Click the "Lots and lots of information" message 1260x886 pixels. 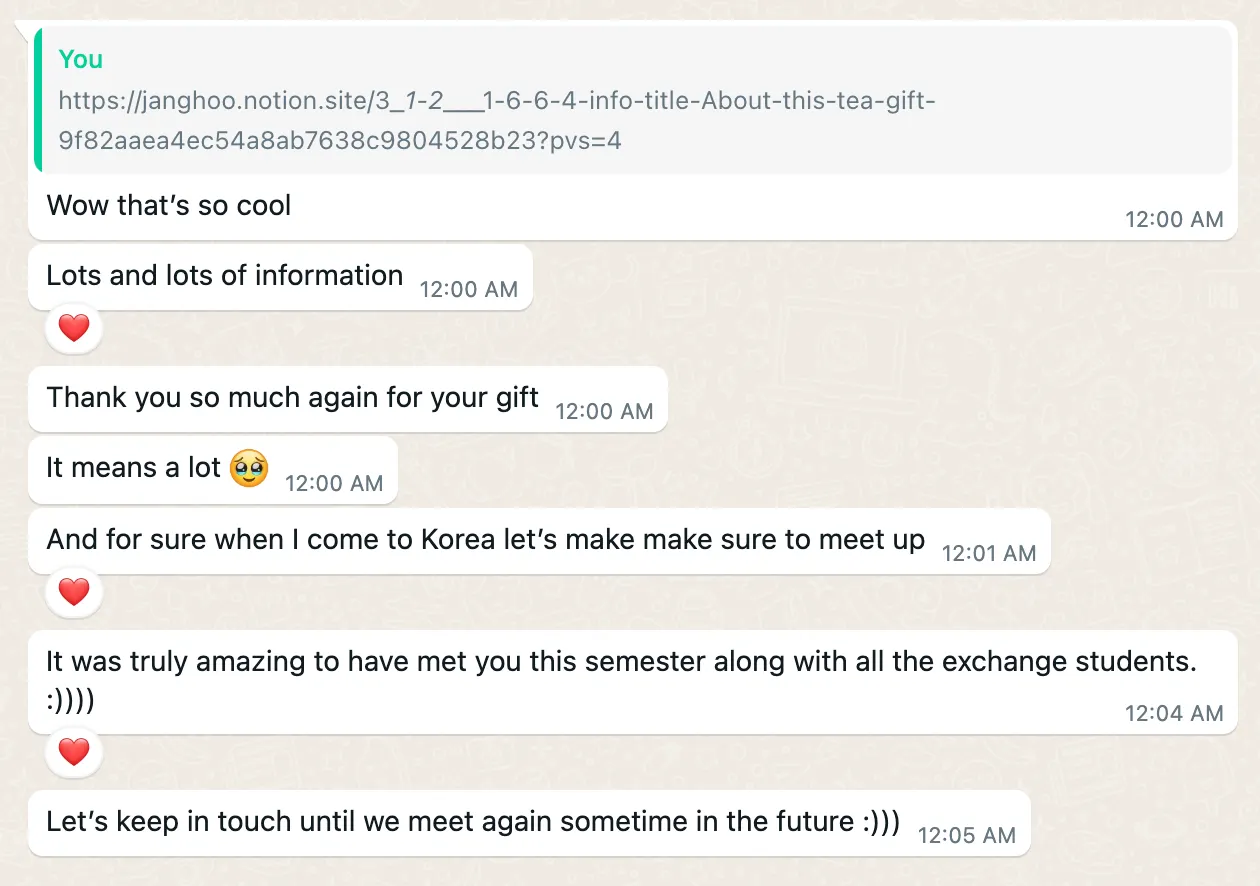pos(225,276)
